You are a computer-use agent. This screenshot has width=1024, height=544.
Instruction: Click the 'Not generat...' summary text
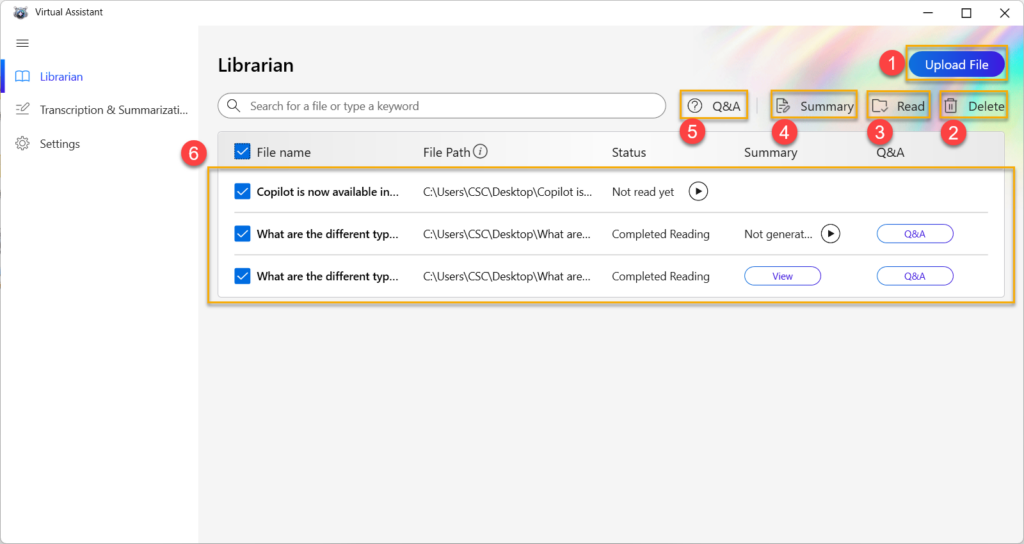point(778,234)
